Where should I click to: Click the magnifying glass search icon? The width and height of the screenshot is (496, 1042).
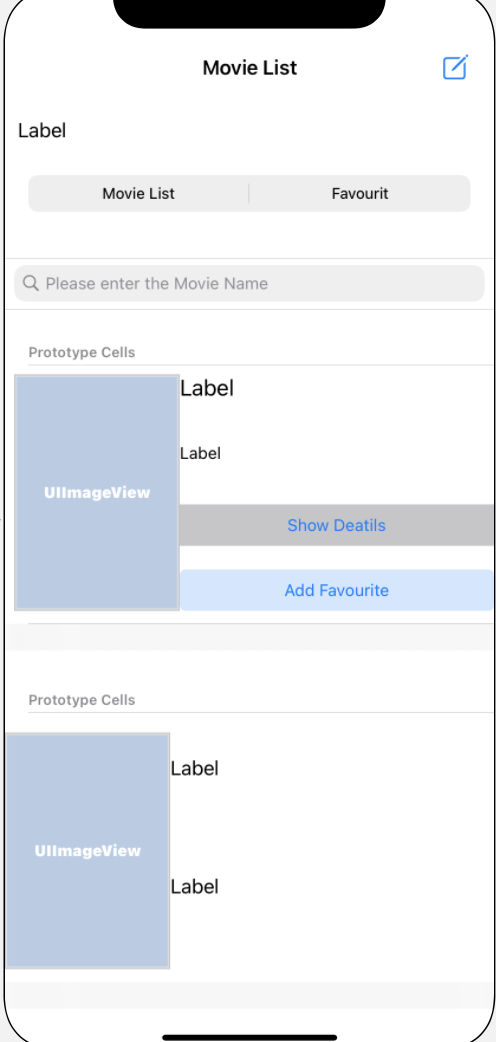[31, 283]
